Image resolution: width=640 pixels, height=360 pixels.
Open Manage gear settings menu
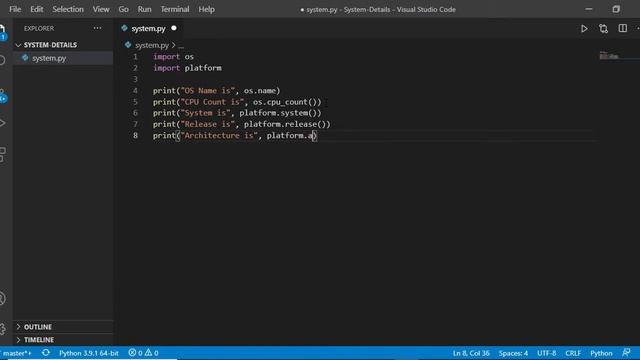coord(2,329)
